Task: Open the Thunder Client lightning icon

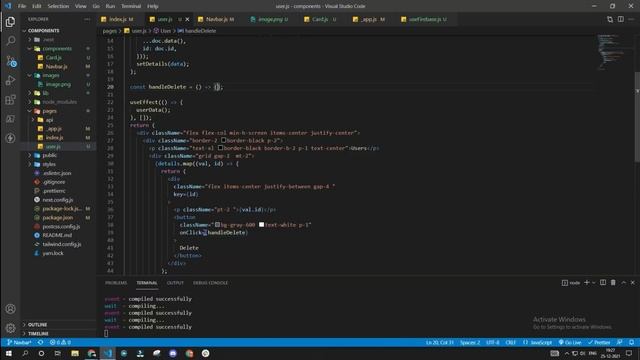Action: click(x=11, y=138)
